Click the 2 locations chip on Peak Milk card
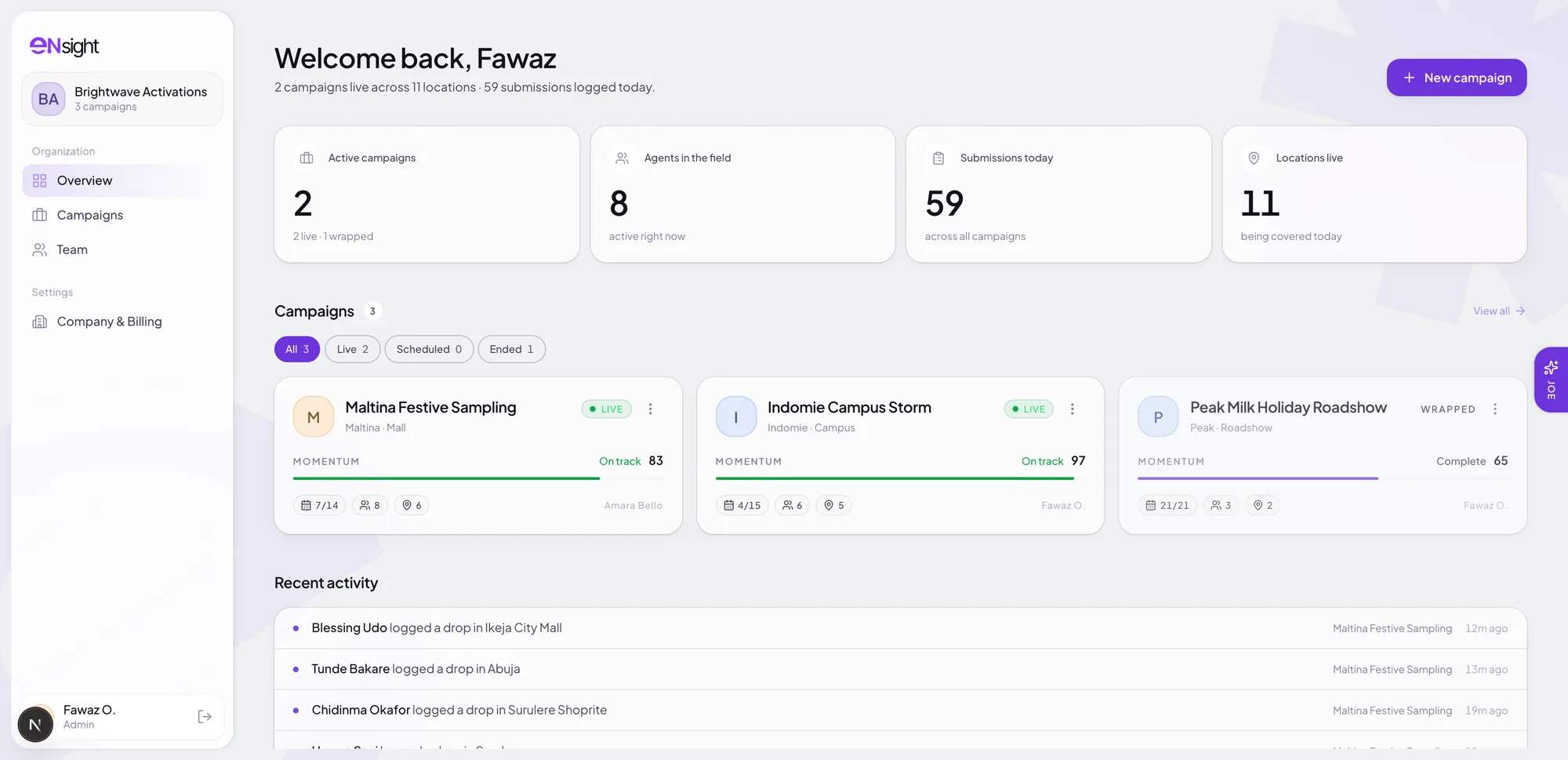Viewport: 1568px width, 760px height. pyautogui.click(x=1263, y=505)
